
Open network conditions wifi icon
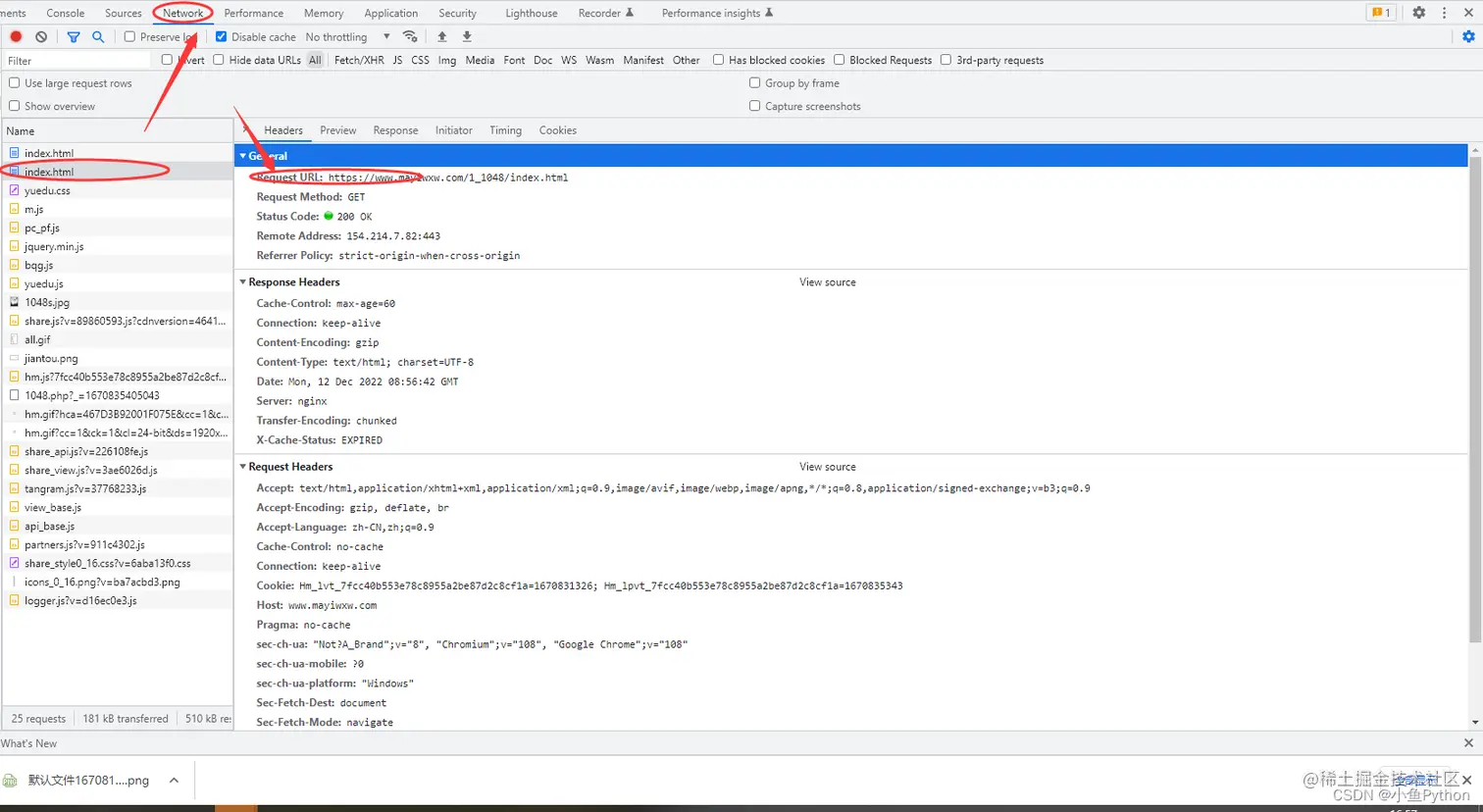point(410,36)
